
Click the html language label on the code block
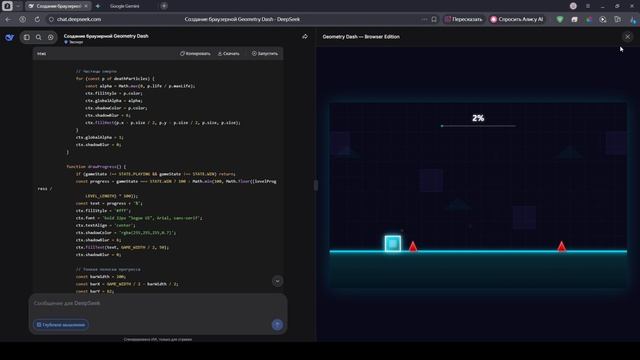(x=42, y=53)
